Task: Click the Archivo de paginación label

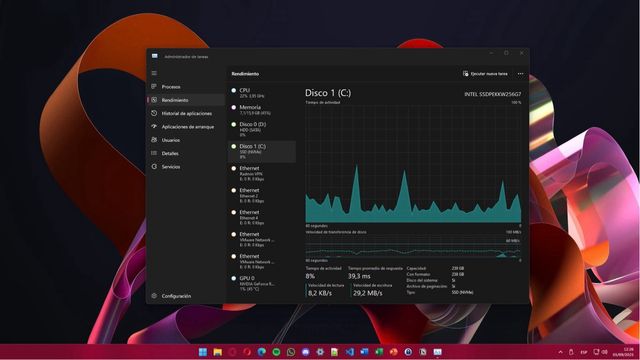Action: (x=427, y=287)
